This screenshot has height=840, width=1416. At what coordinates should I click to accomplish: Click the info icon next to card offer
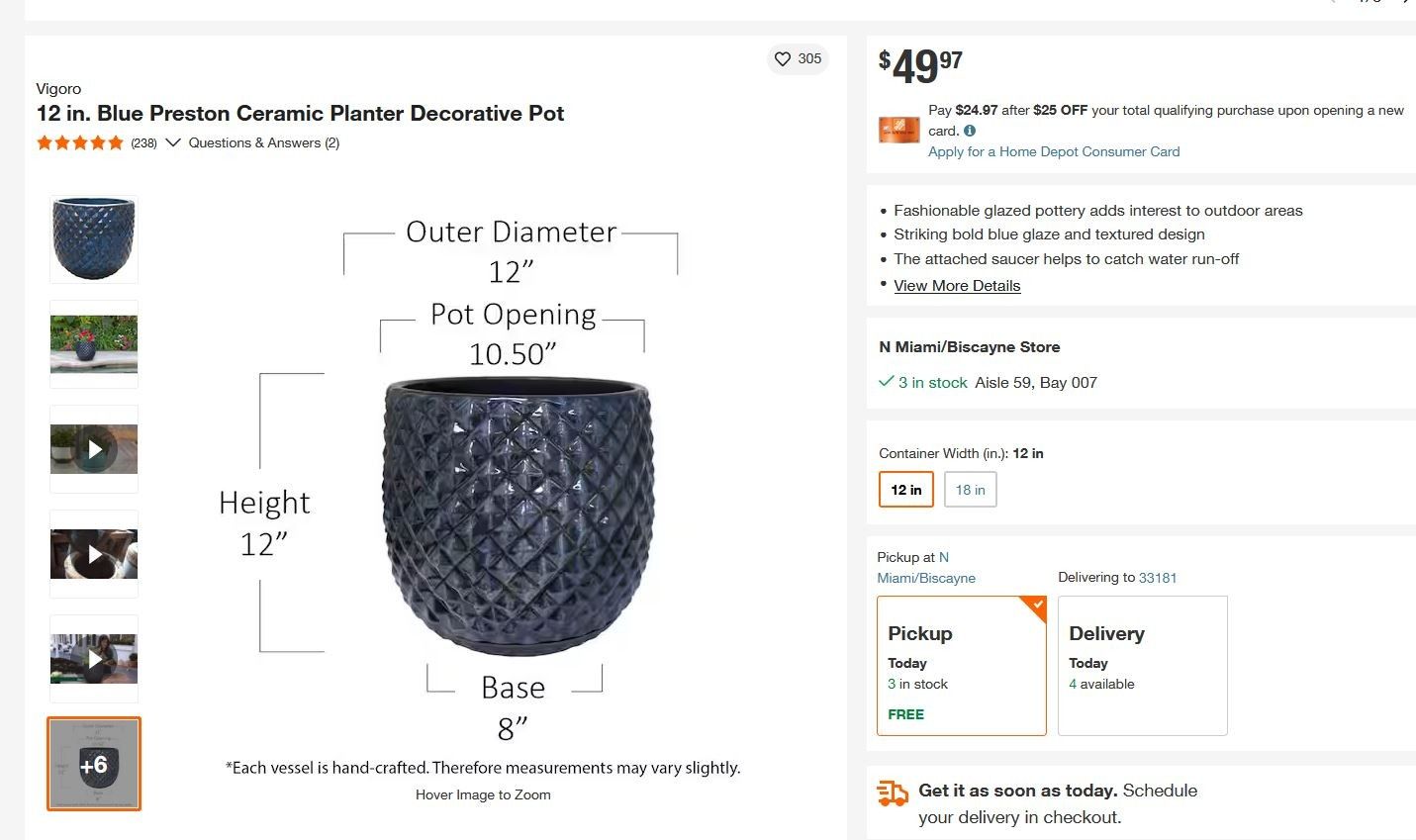point(970,131)
